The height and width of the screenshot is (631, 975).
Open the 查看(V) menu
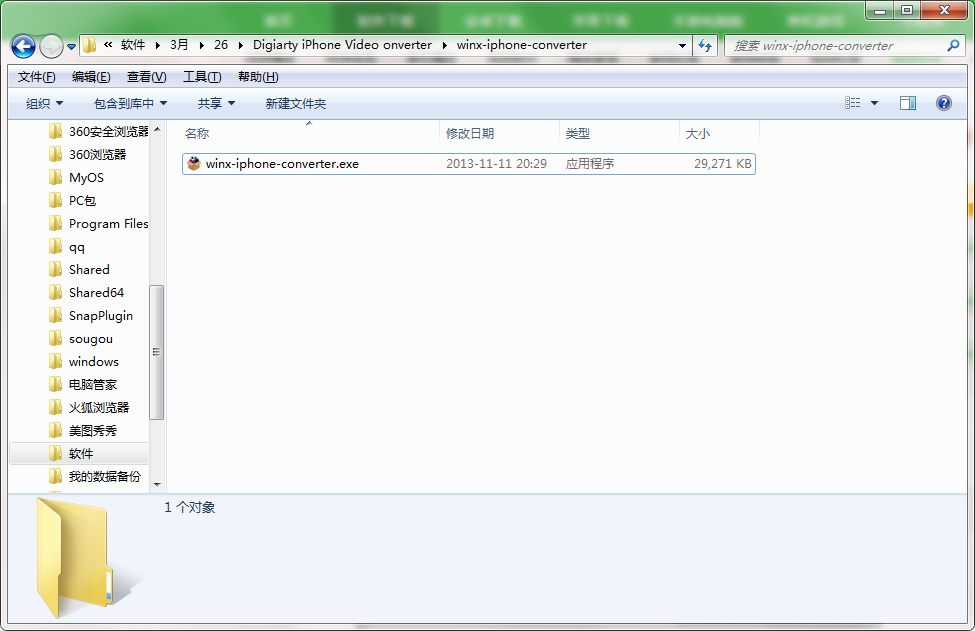click(147, 77)
